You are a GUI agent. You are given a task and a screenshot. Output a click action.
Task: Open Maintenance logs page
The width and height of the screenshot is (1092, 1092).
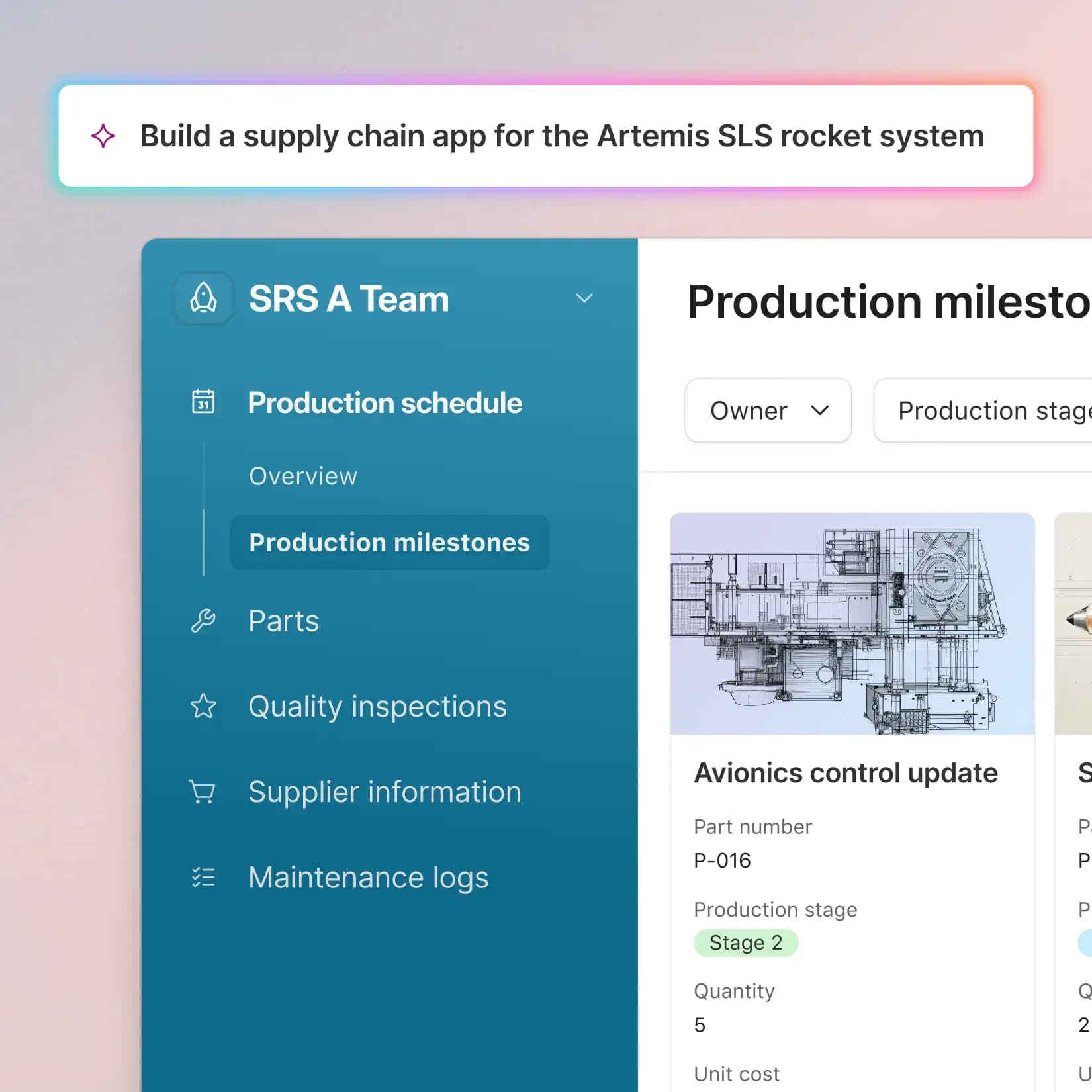pyautogui.click(x=368, y=878)
